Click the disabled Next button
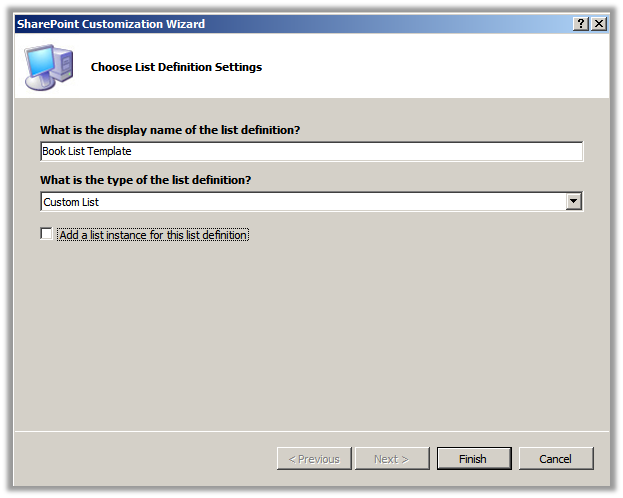The image size is (623, 498). [391, 459]
